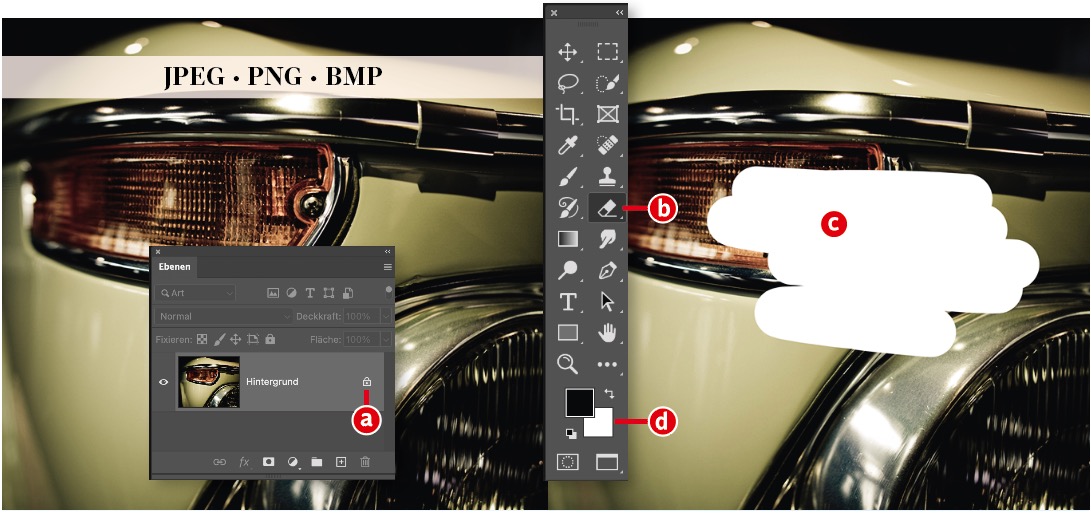The height and width of the screenshot is (514, 1091).
Task: Switch to the Ebenen tab
Action: point(175,267)
